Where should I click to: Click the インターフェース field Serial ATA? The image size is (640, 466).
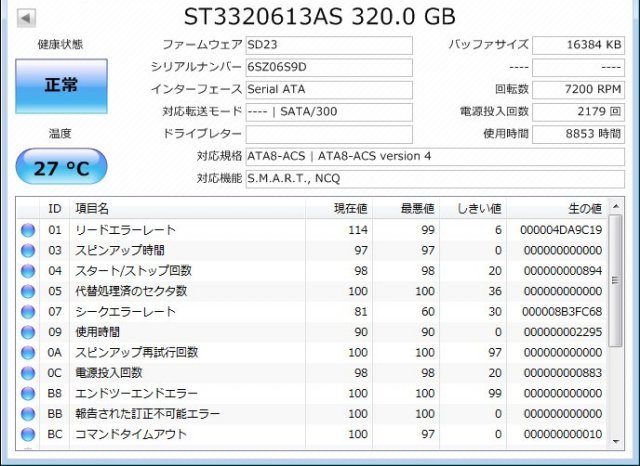[329, 90]
